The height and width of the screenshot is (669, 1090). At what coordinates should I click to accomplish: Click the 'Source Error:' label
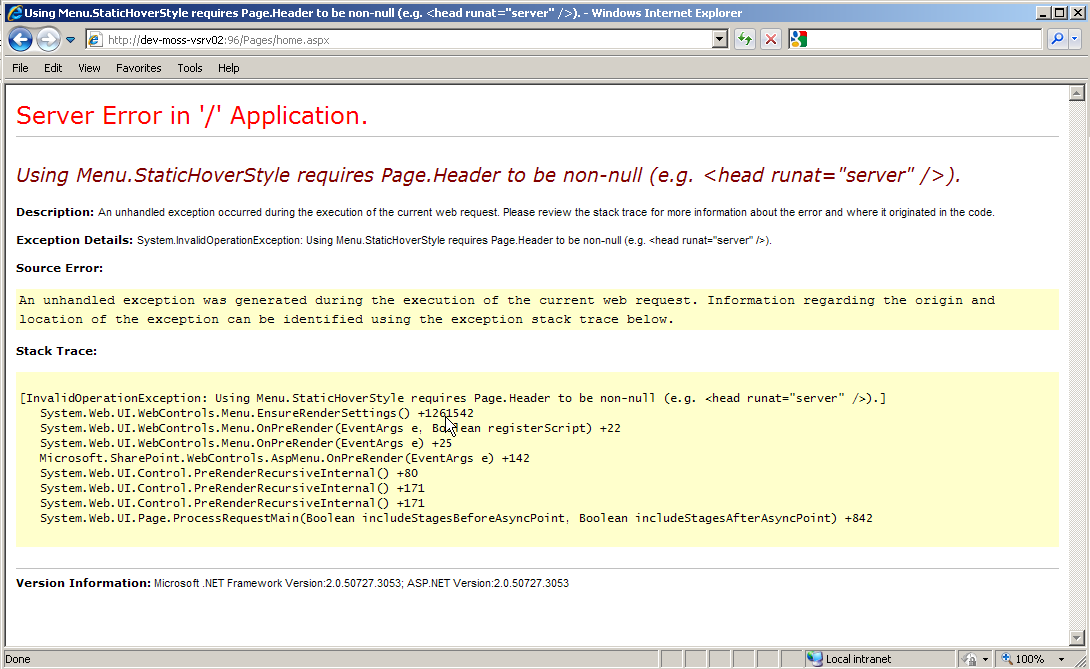click(x=59, y=268)
